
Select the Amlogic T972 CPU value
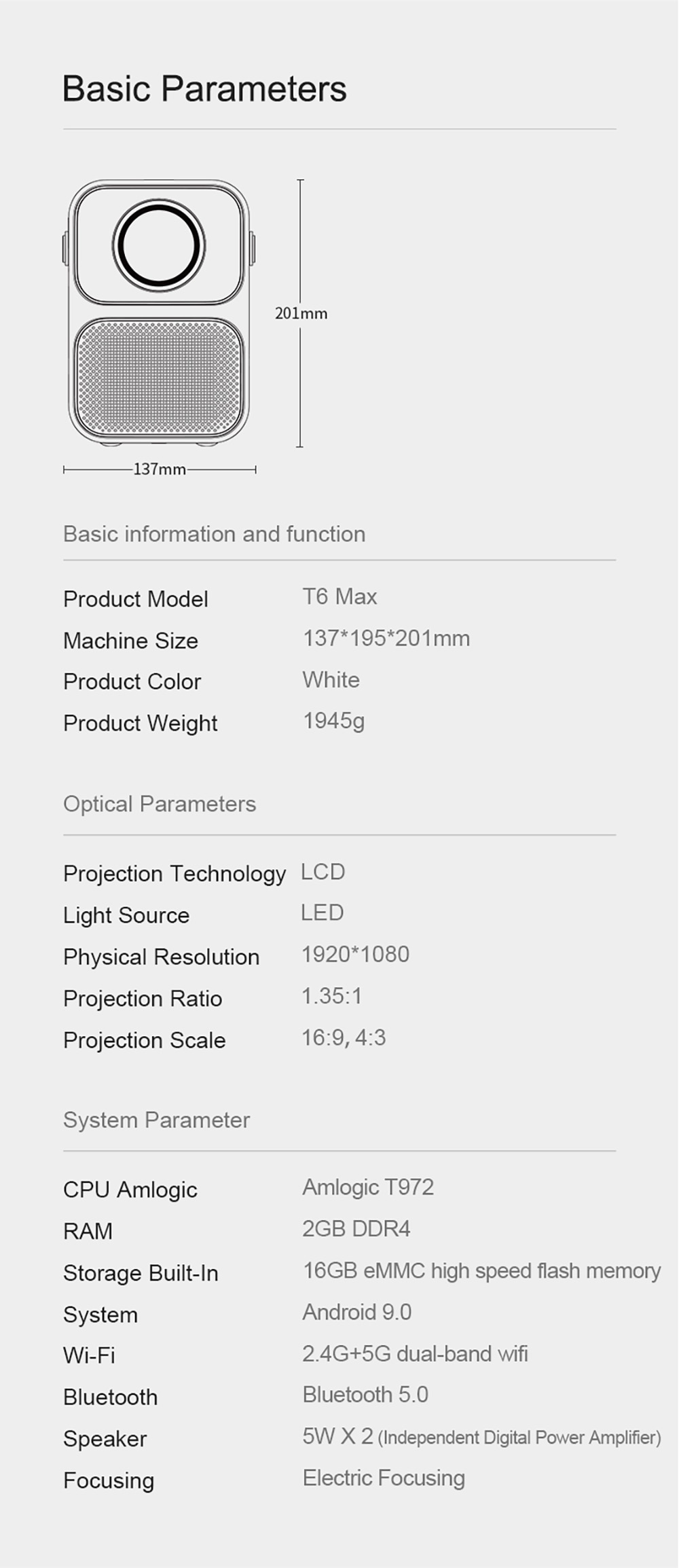(x=368, y=1187)
